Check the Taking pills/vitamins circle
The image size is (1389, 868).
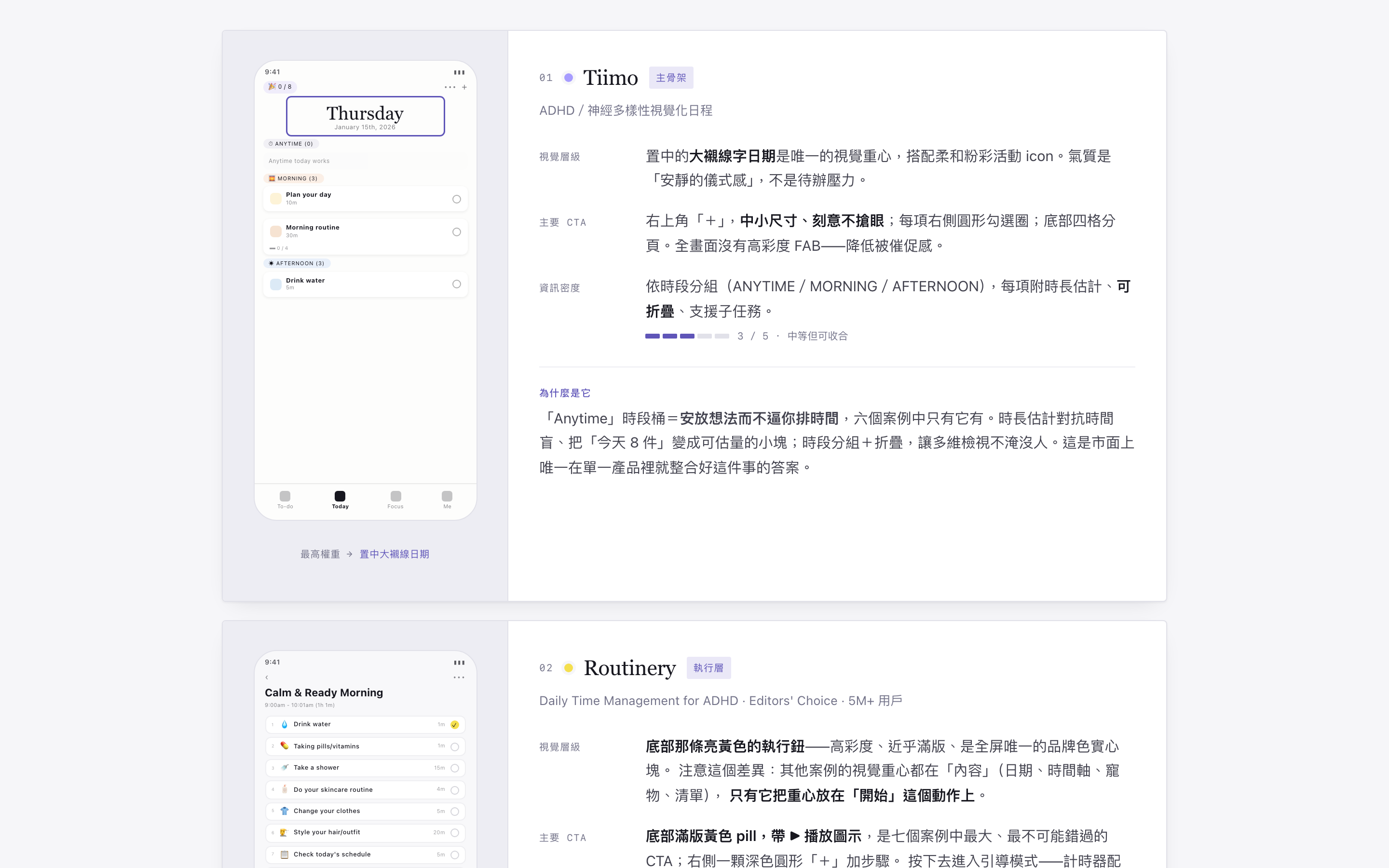click(455, 746)
